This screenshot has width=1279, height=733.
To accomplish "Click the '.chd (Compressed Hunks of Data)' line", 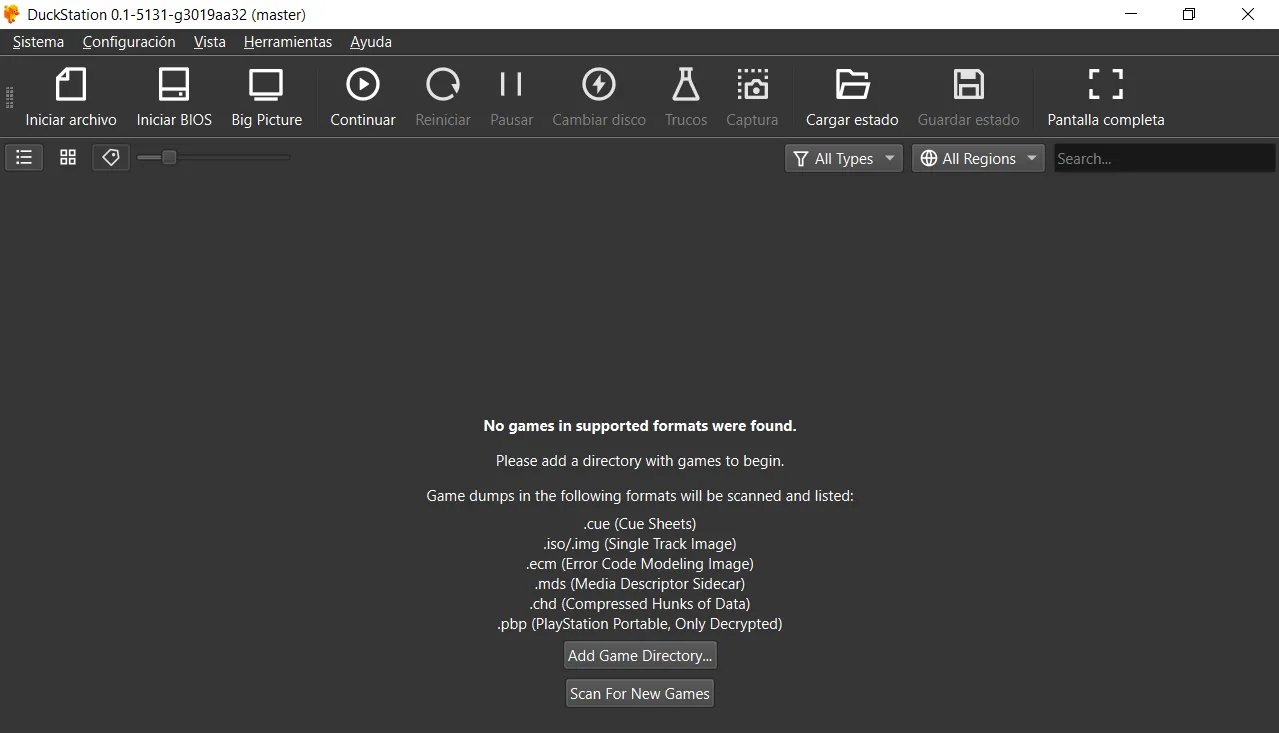I will point(640,604).
